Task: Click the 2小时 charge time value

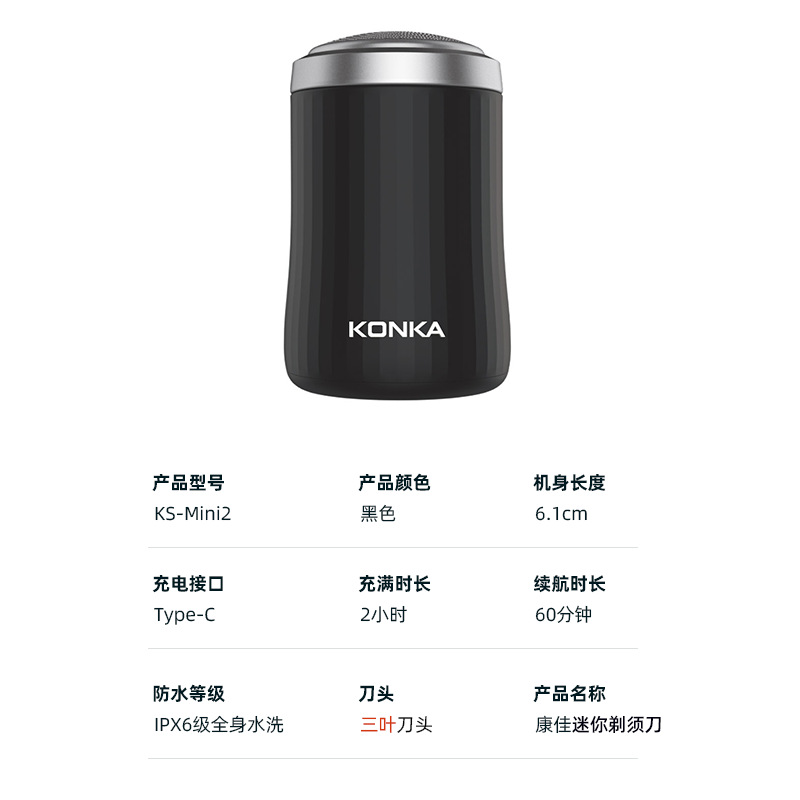Action: tap(384, 615)
